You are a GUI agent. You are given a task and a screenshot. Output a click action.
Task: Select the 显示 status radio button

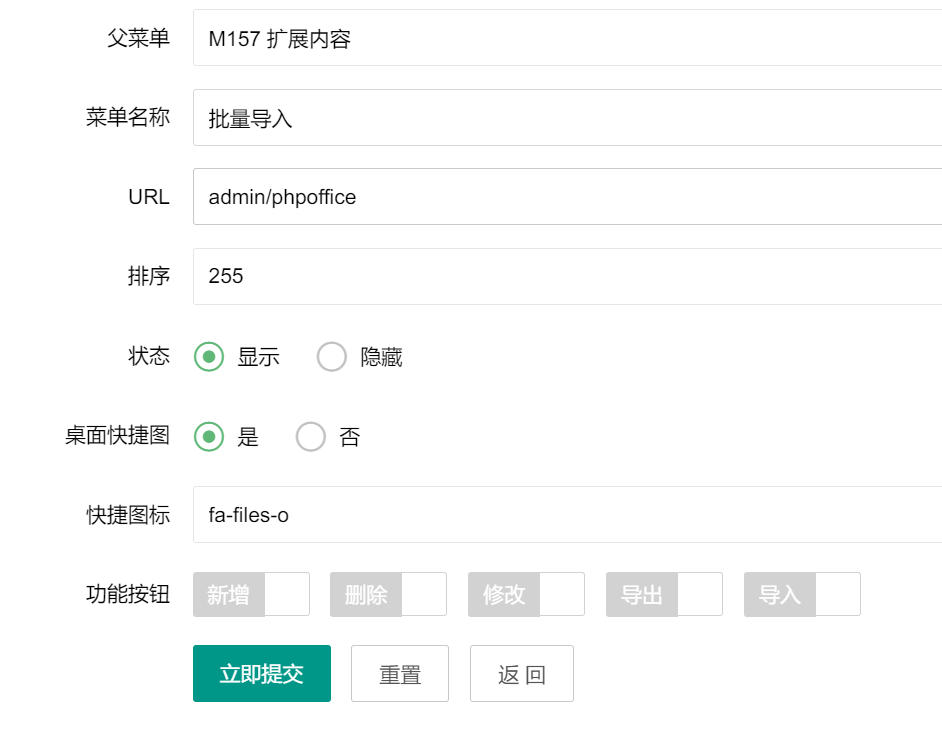pyautogui.click(x=209, y=357)
